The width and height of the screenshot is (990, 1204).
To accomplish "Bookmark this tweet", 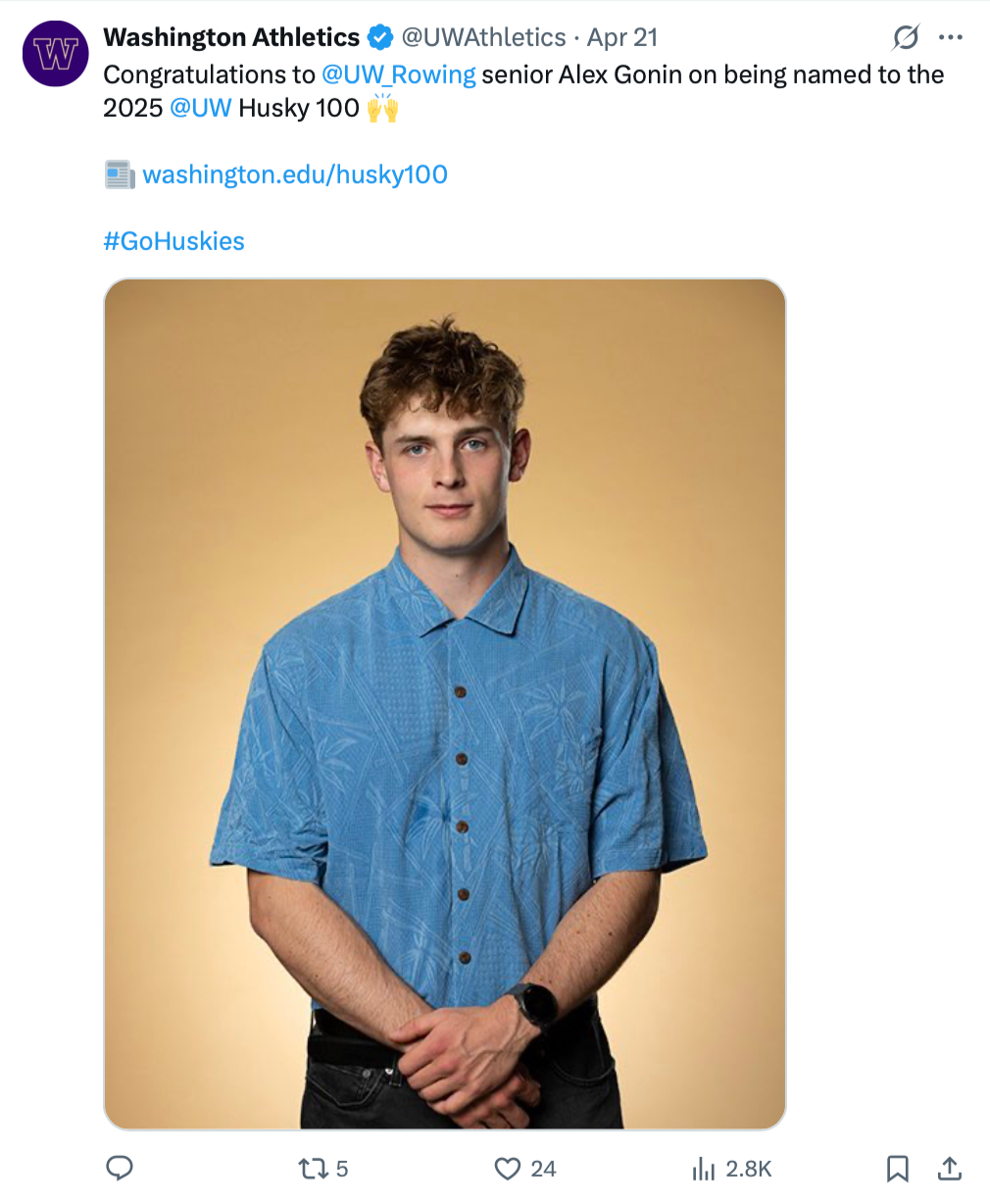I will coord(897,1168).
